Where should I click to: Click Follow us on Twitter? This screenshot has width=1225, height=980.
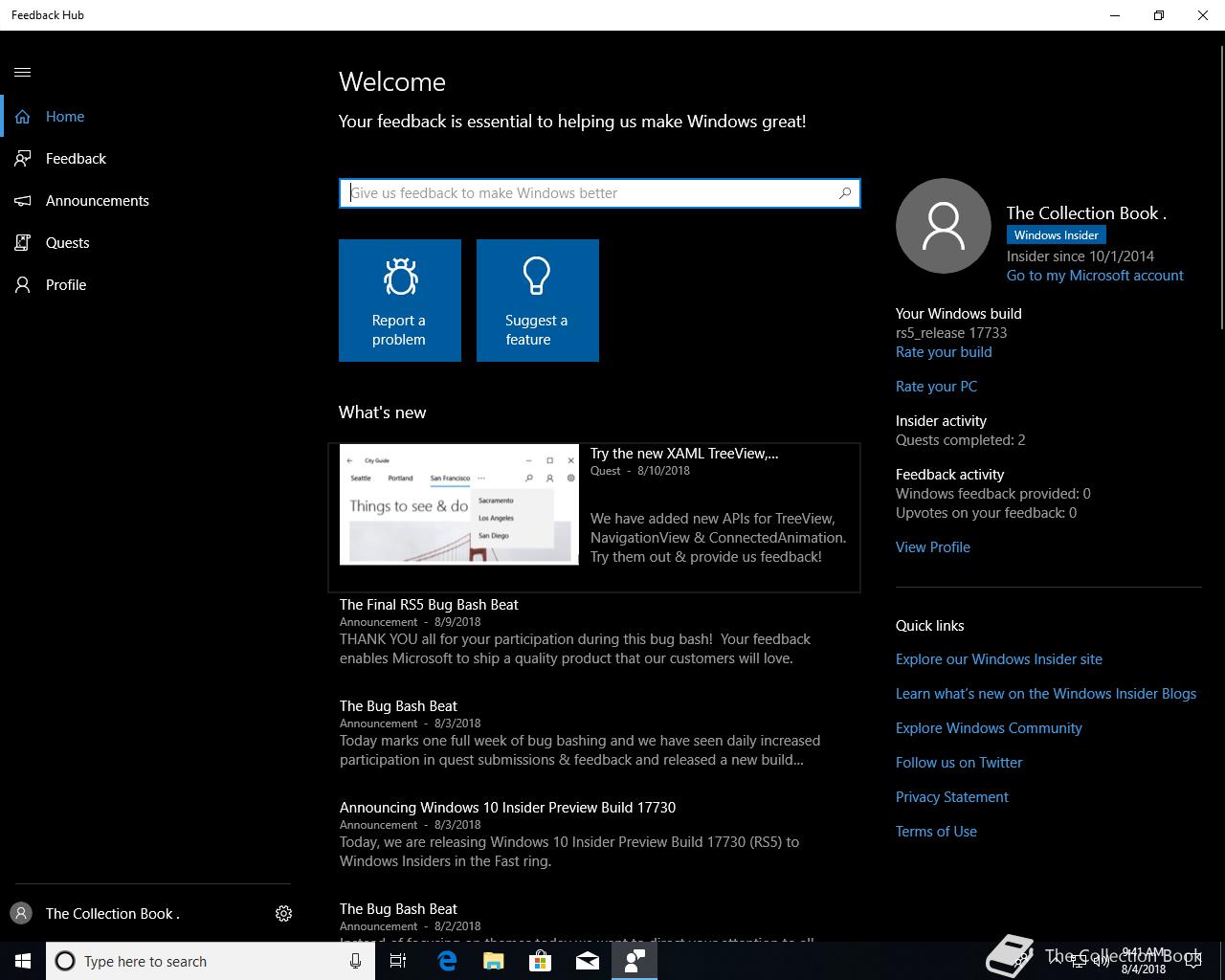(959, 763)
